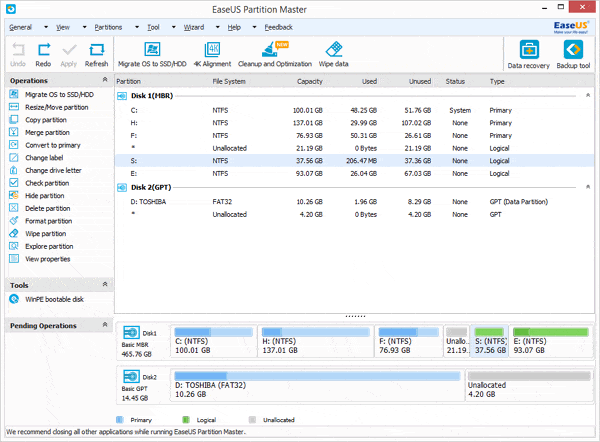Collapse the Pending Operations panel

tap(105, 325)
